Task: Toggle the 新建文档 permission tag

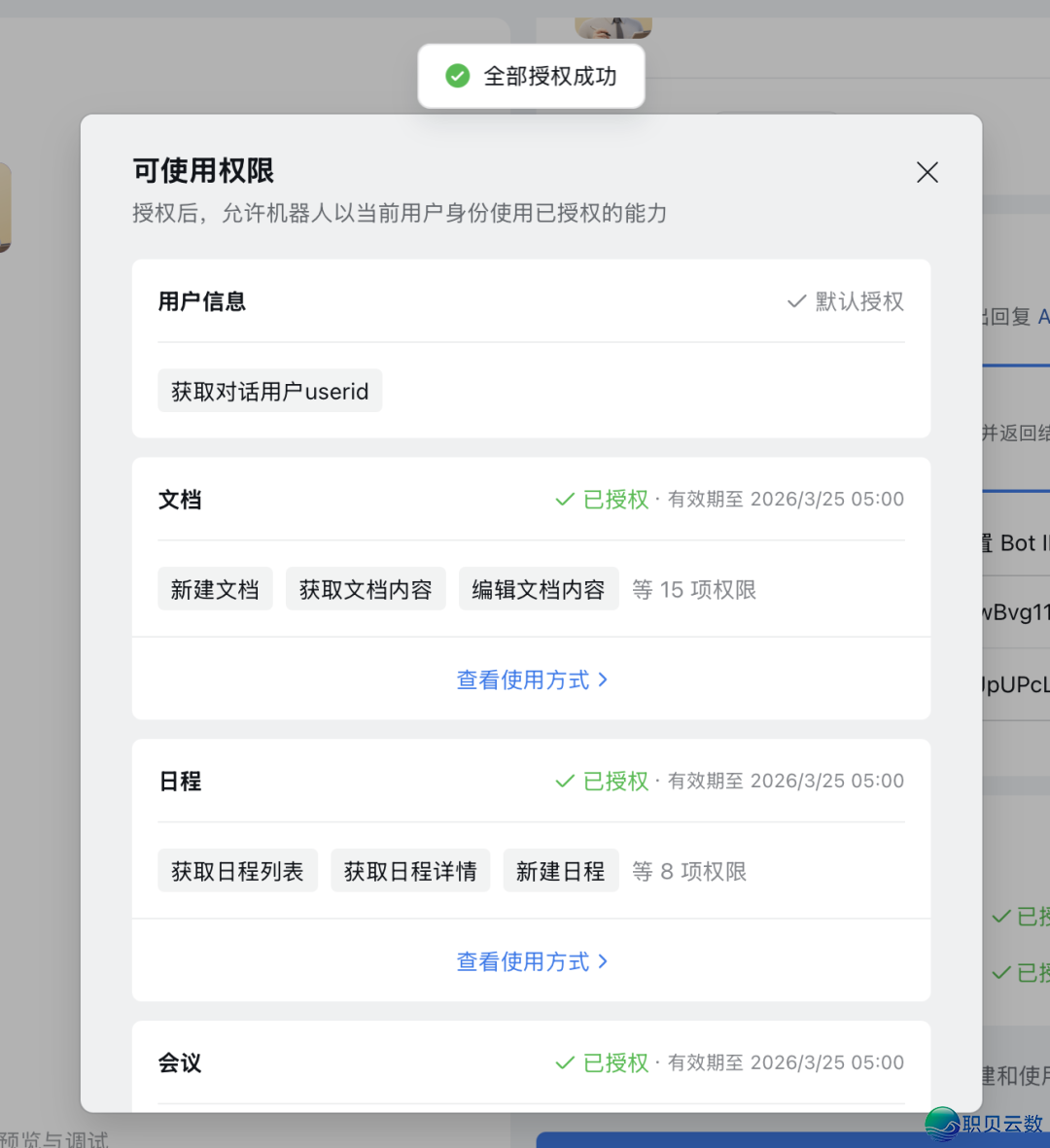Action: pyautogui.click(x=215, y=588)
